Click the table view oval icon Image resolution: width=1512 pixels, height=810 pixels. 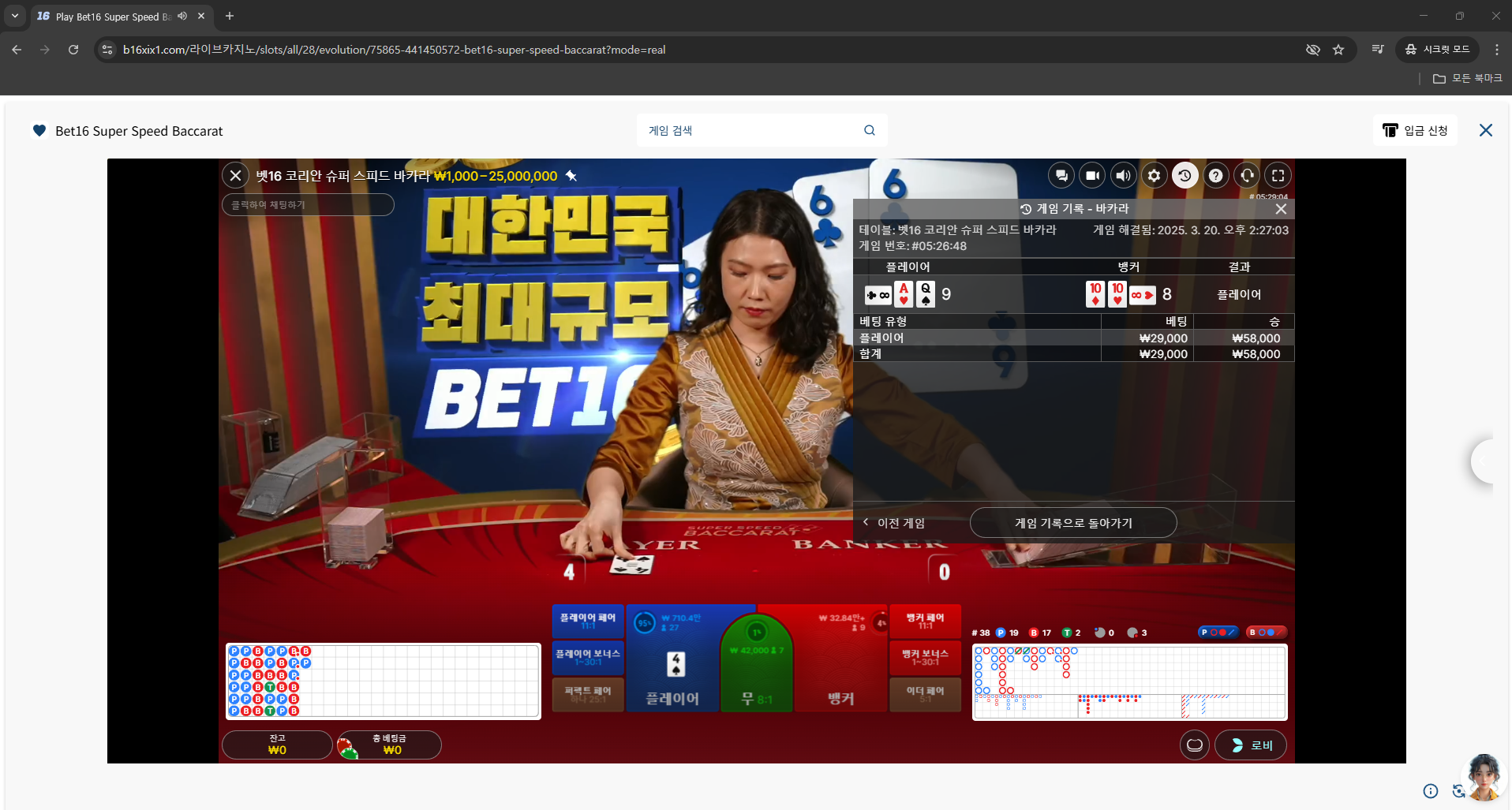pos(1195,745)
